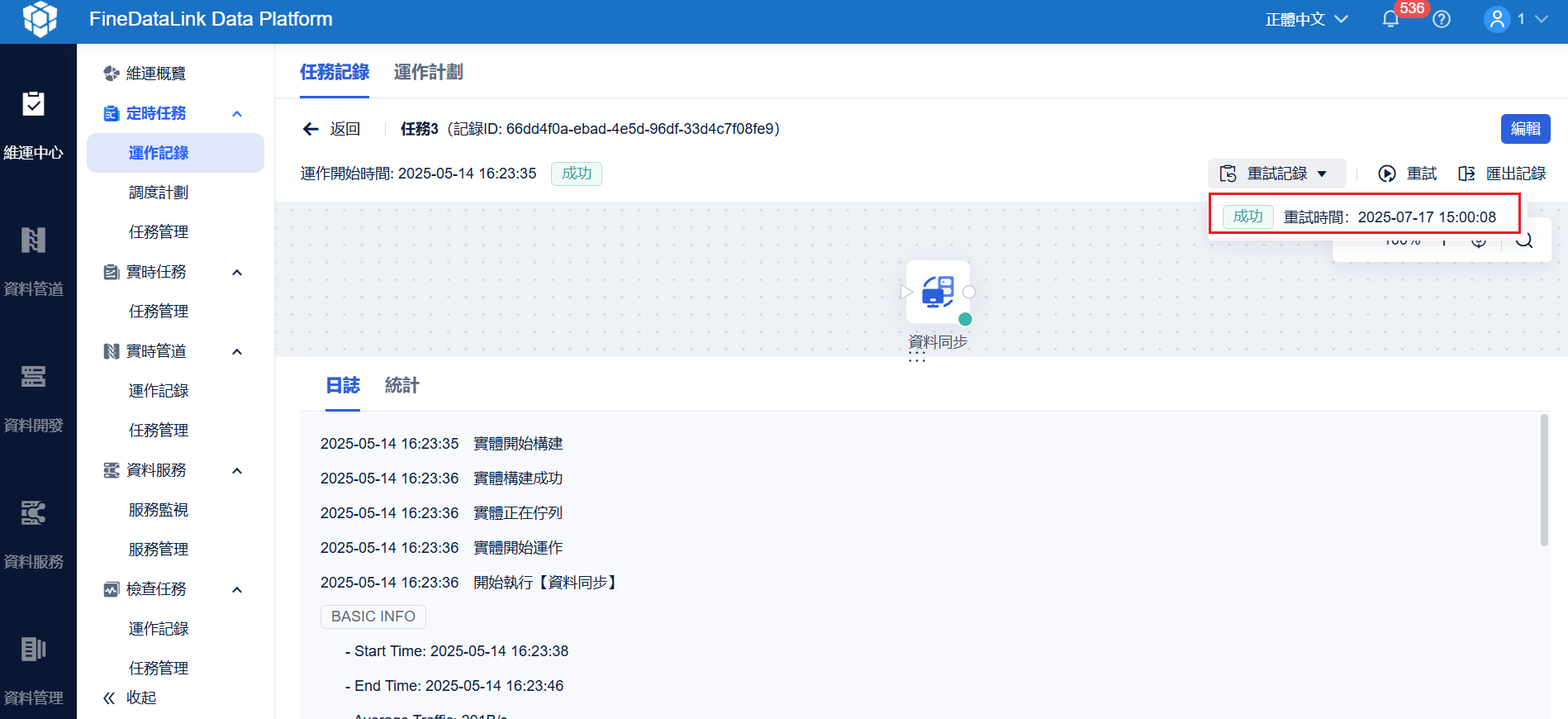Click the green status dot on the node

pyautogui.click(x=965, y=319)
